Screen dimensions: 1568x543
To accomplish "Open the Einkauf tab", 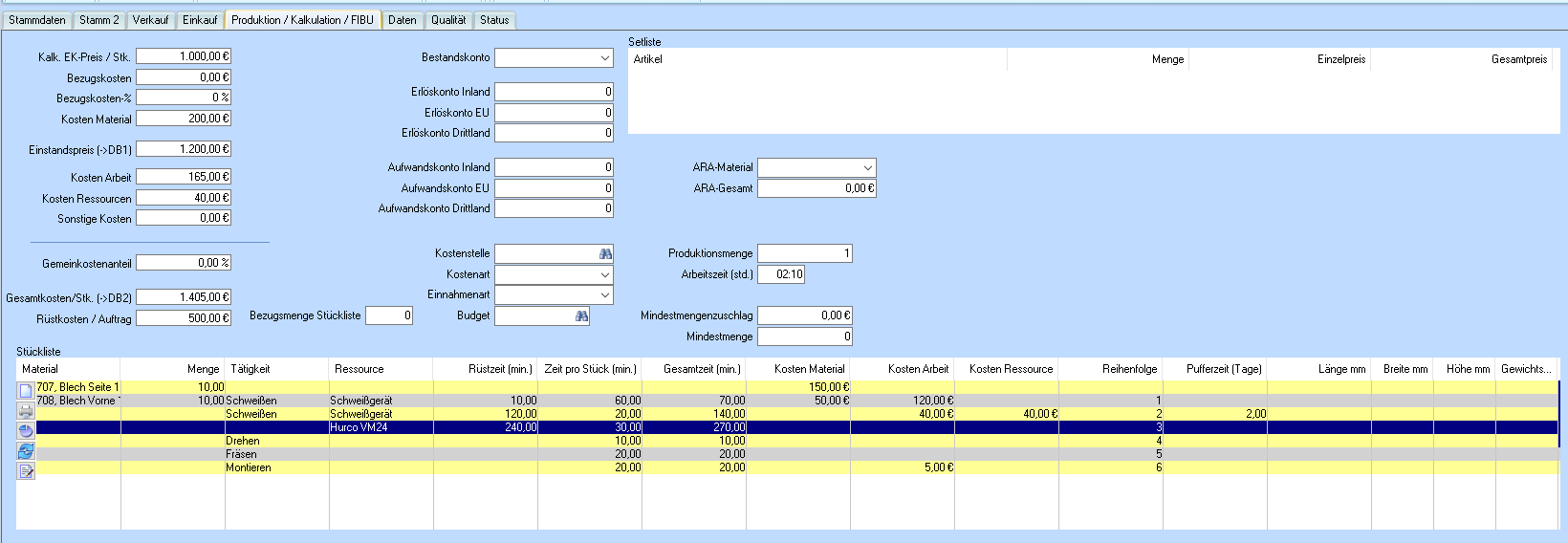I will pyautogui.click(x=200, y=20).
